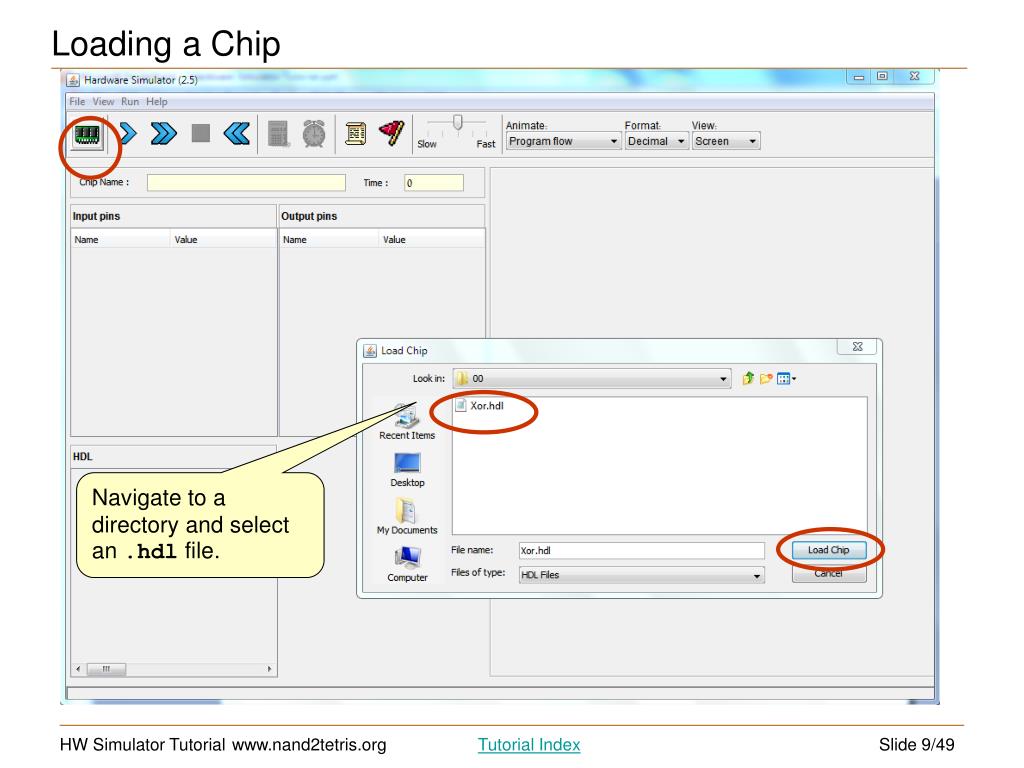
Task: Open the File menu
Action: [x=77, y=102]
